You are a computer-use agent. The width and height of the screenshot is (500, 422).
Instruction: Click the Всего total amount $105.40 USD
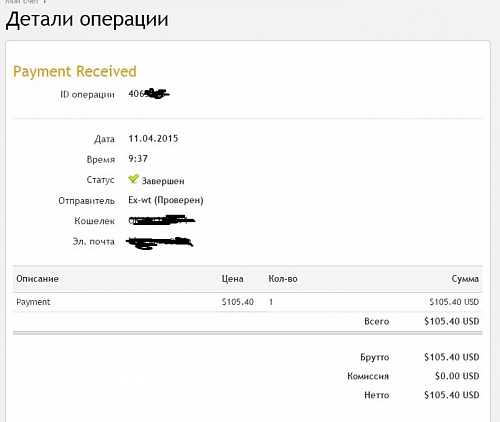tap(452, 321)
